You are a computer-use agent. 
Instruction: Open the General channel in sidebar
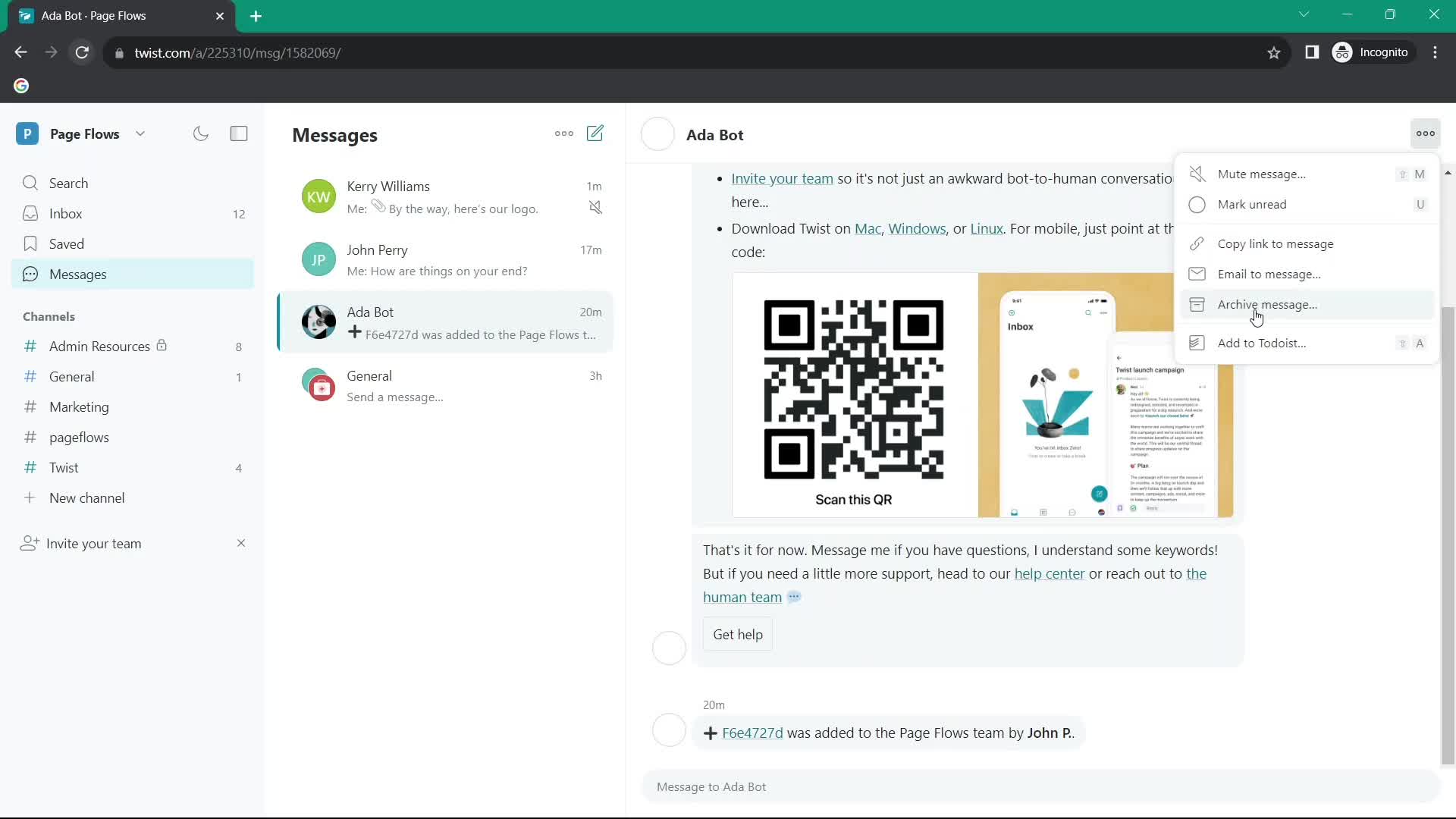[x=133, y=376]
